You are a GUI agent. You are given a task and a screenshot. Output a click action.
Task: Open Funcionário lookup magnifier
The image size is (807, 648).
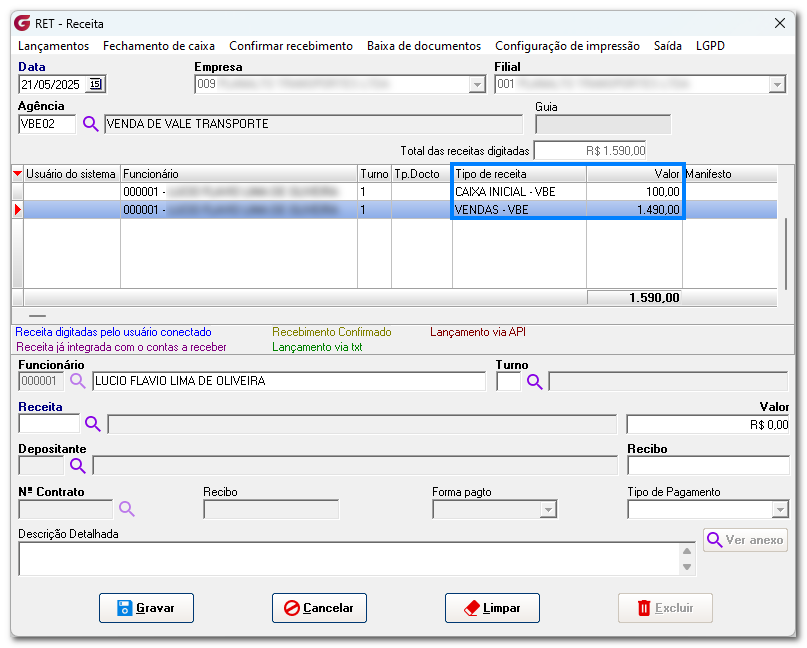tap(78, 381)
